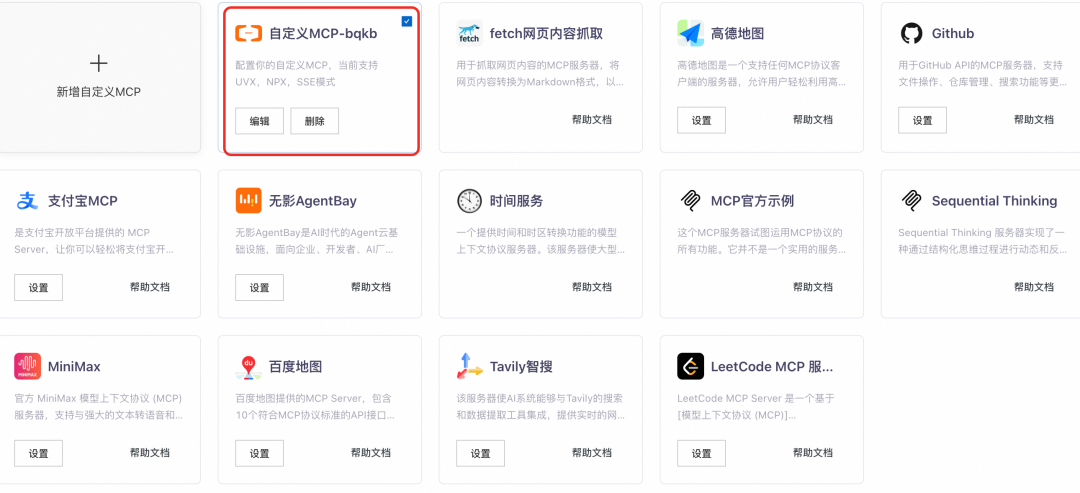Click the Github octocat icon
The image size is (1080, 493).
[911, 33]
